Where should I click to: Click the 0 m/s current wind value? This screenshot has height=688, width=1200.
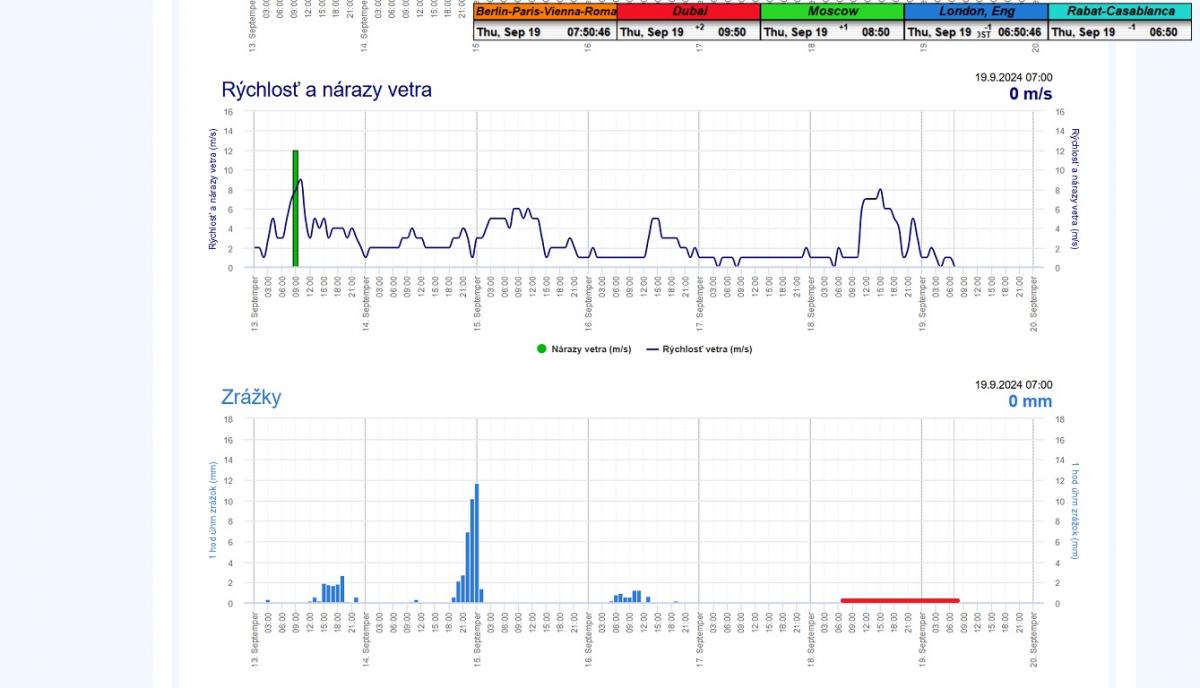(1030, 94)
